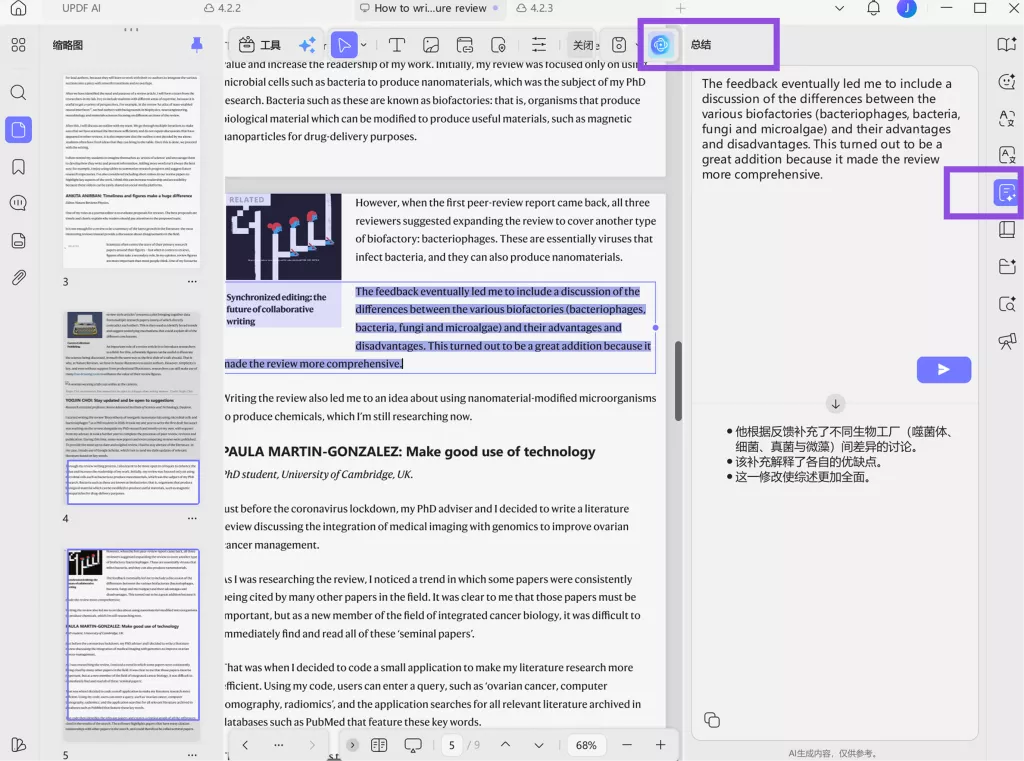Open the AI chat face icon in right sidebar
Image resolution: width=1024 pixels, height=761 pixels.
point(1006,82)
